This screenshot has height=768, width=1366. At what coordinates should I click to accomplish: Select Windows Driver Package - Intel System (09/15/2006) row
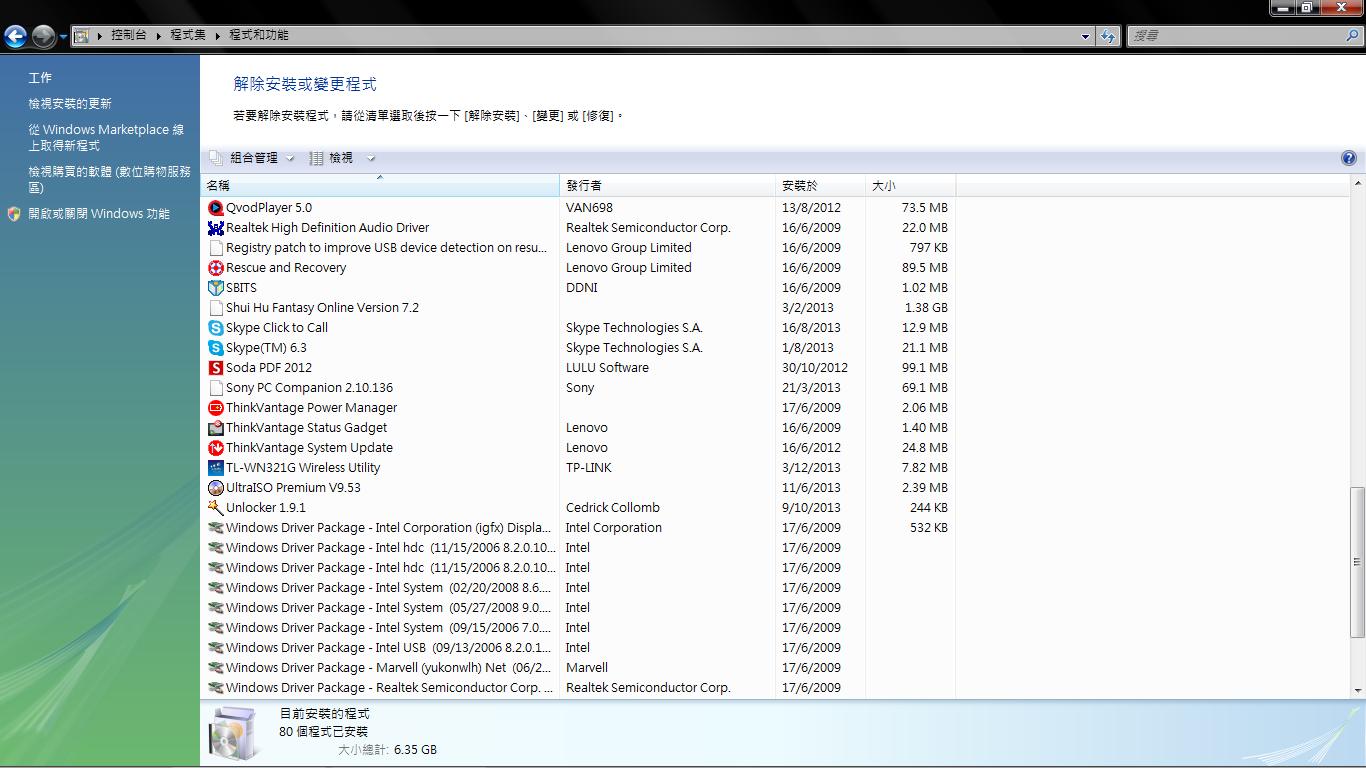pos(578,628)
